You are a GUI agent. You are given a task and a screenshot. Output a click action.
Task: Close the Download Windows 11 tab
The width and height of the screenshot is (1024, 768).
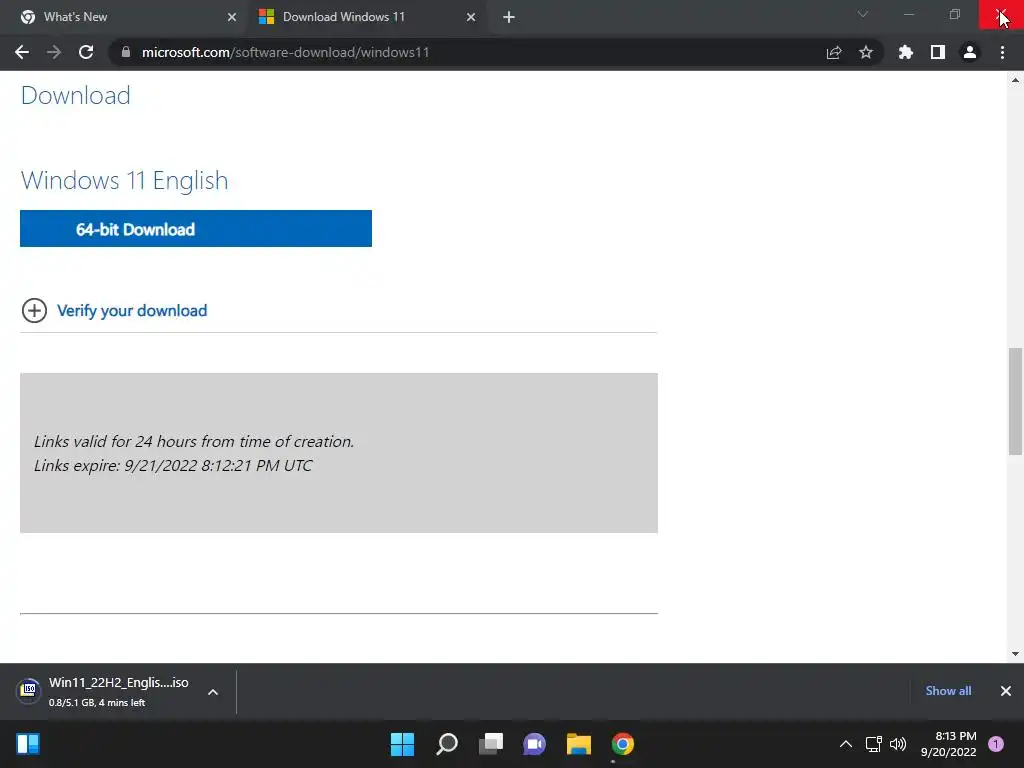click(x=471, y=18)
